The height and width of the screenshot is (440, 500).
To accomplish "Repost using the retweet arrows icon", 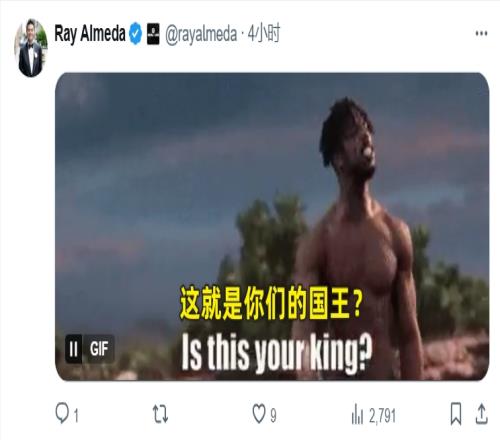I will tap(160, 414).
